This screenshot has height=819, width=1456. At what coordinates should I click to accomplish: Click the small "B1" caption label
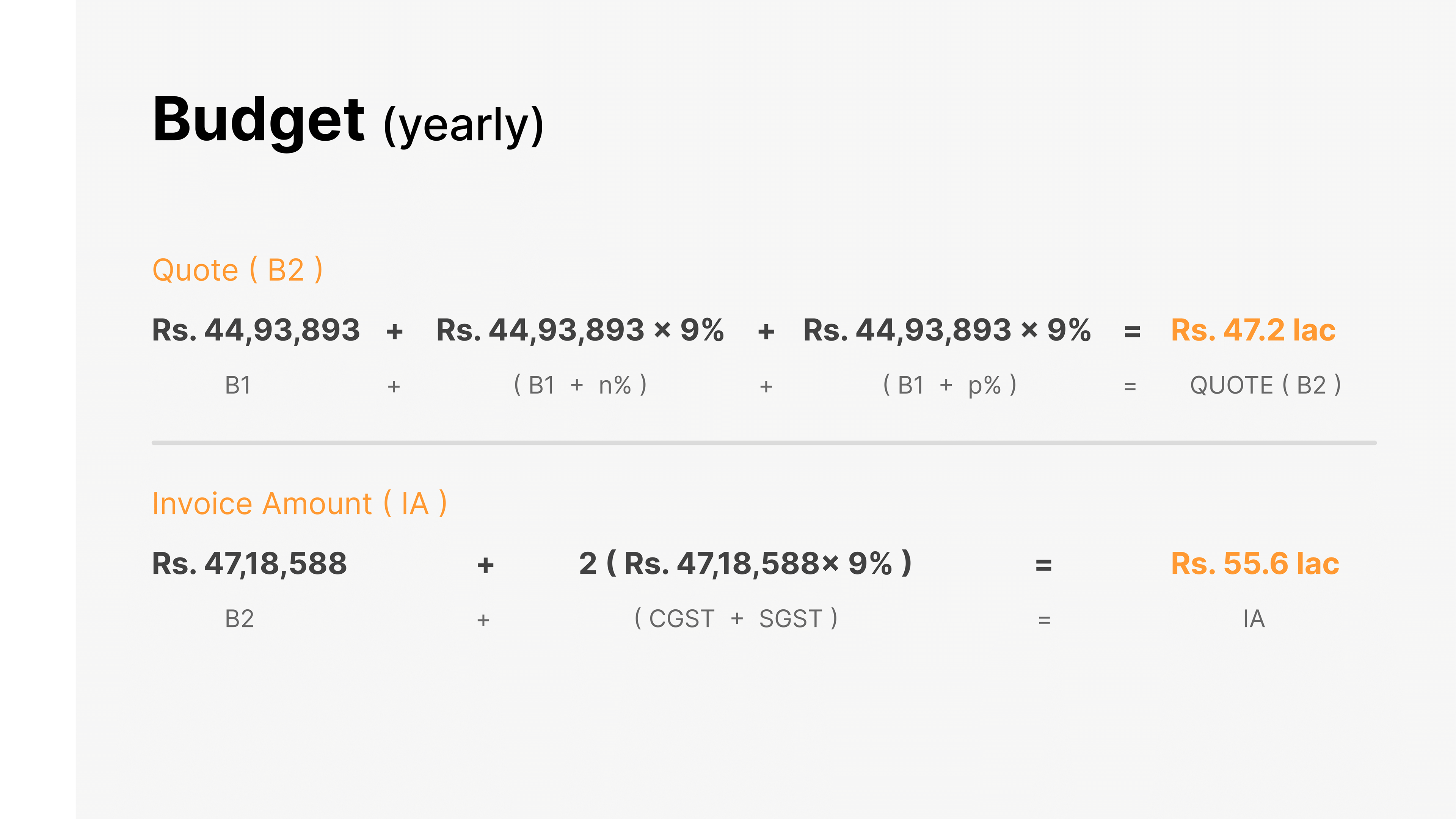point(238,386)
